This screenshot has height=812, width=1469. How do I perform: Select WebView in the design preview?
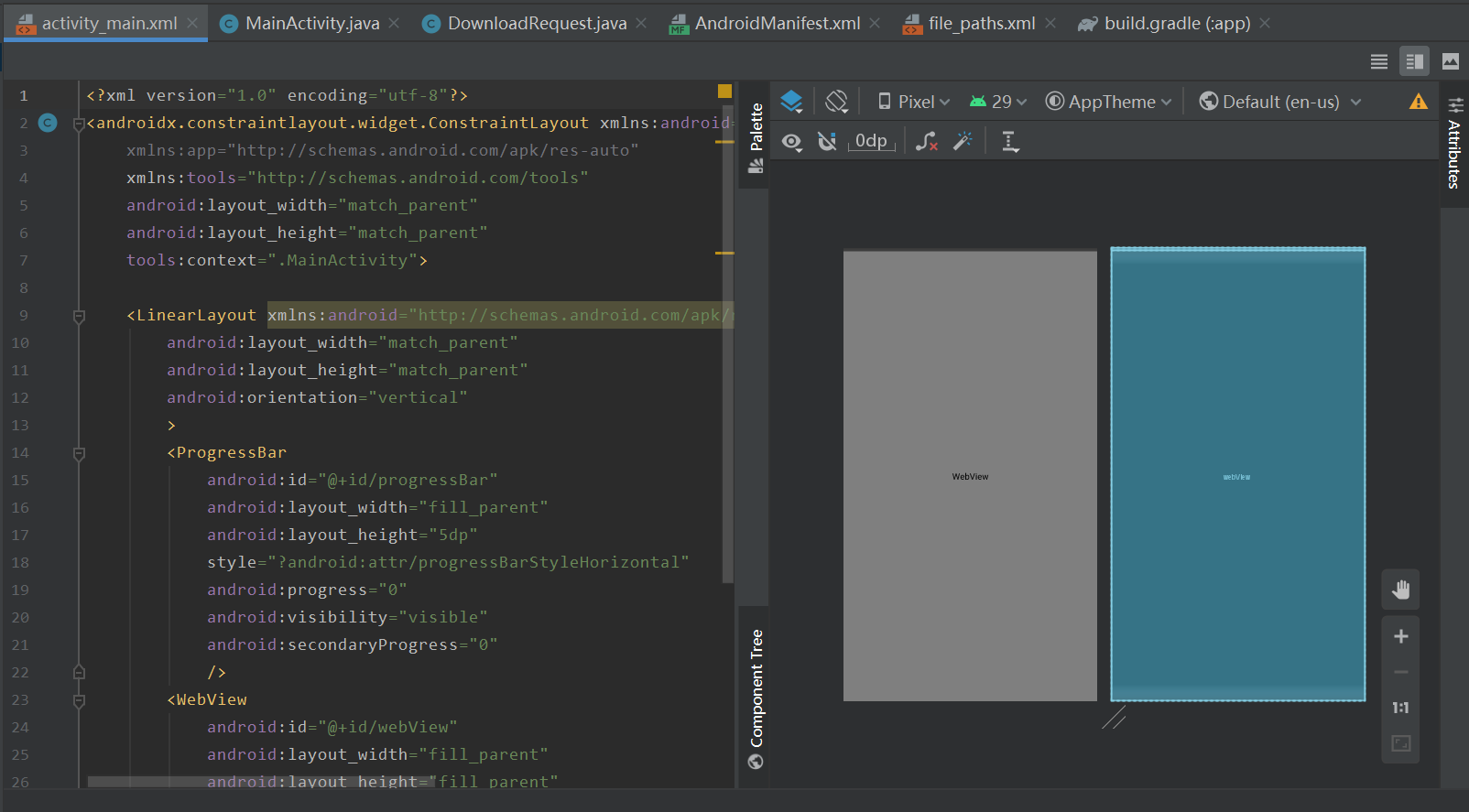[x=970, y=476]
